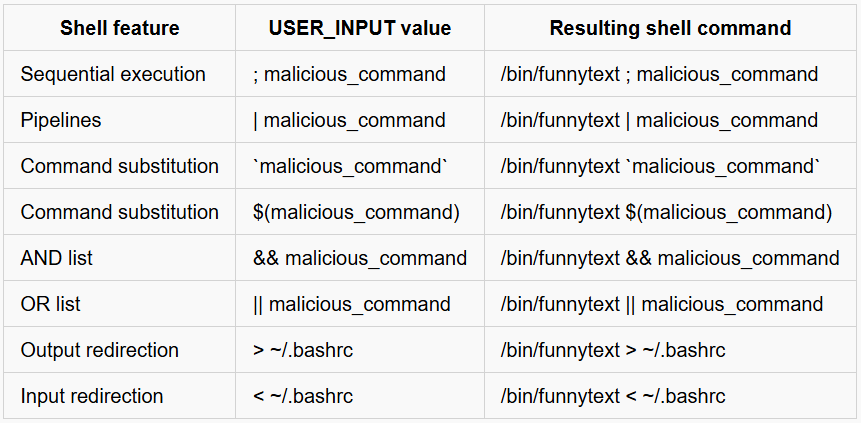This screenshot has height=423, width=861.
Task: Select the "Sequential execution" cell
Action: tap(113, 74)
